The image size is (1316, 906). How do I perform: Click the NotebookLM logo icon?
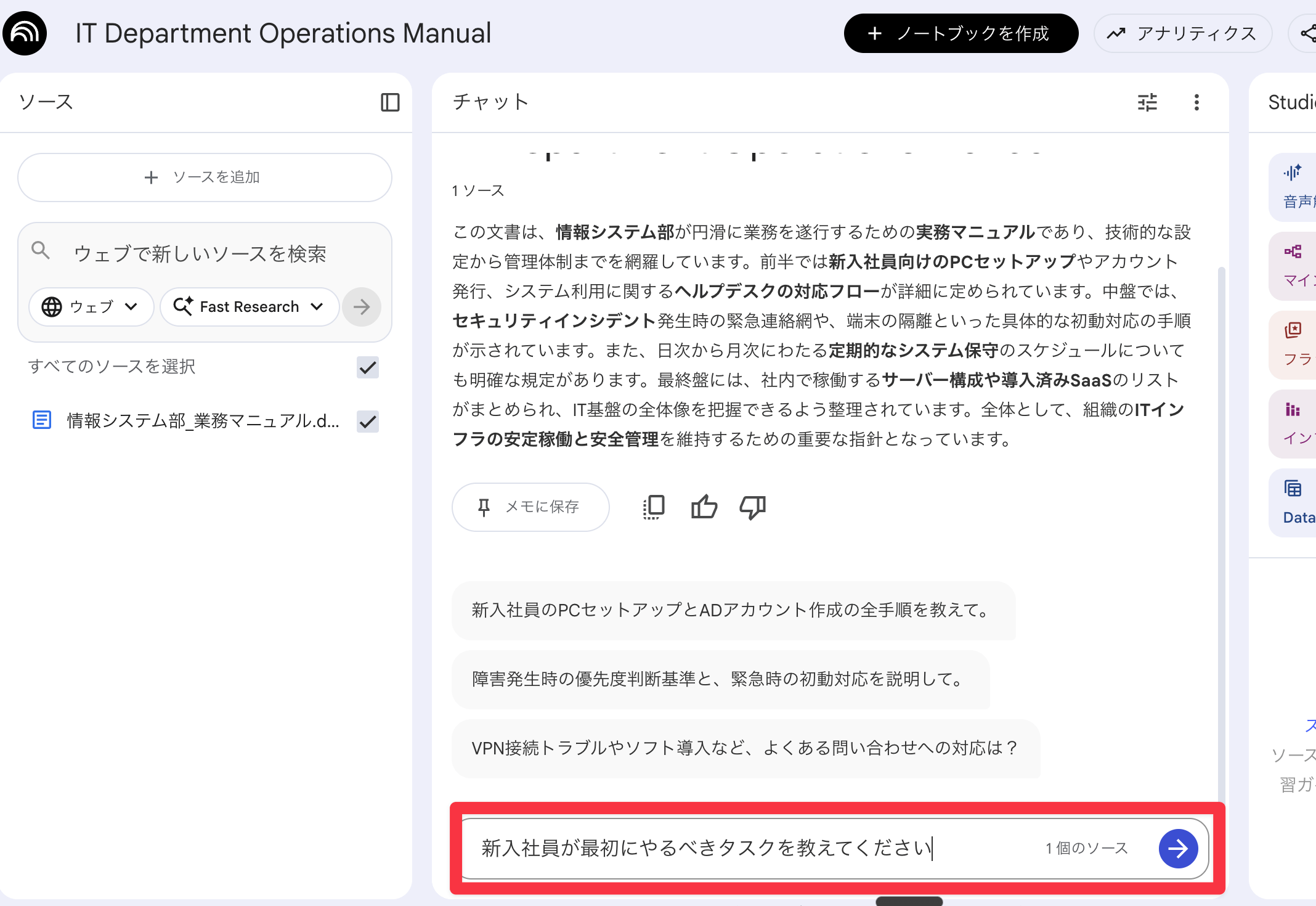[25, 33]
